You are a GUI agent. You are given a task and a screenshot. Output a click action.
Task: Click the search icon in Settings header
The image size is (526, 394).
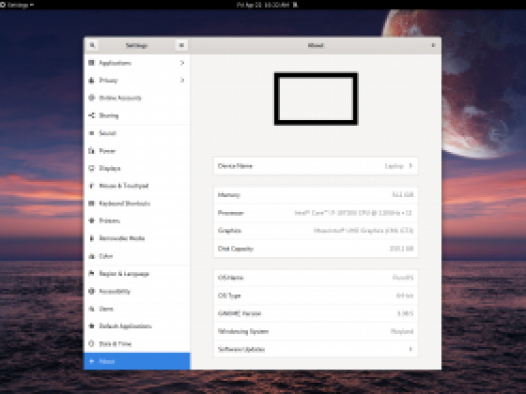[92, 45]
